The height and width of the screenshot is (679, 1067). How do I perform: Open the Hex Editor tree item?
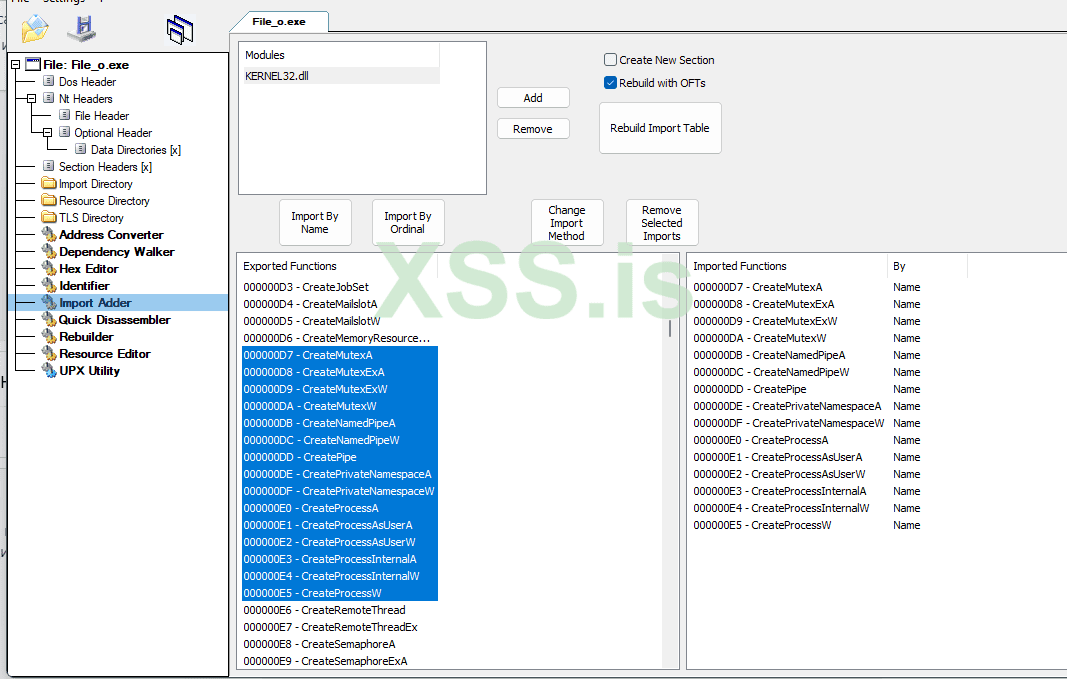click(x=88, y=269)
